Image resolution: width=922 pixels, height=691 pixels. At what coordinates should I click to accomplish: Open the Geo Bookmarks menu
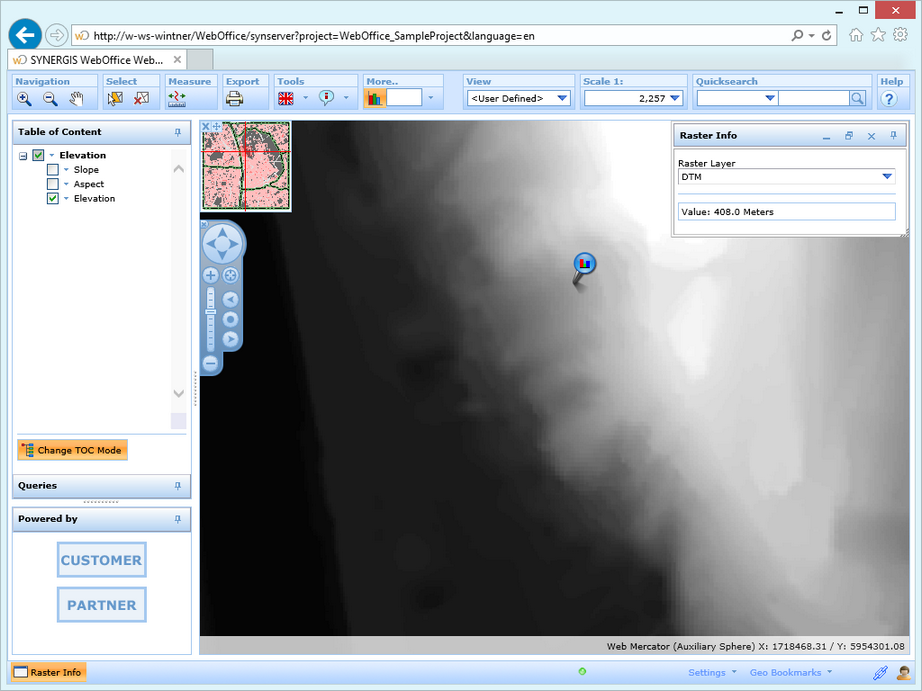790,673
